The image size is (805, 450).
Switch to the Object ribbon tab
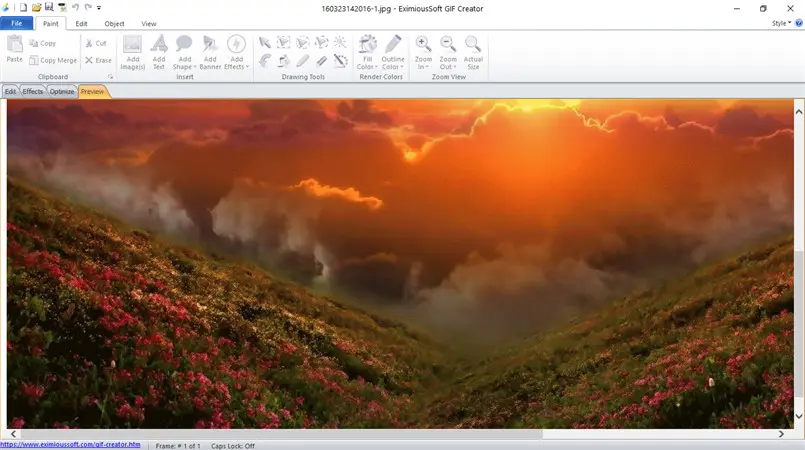pos(114,24)
